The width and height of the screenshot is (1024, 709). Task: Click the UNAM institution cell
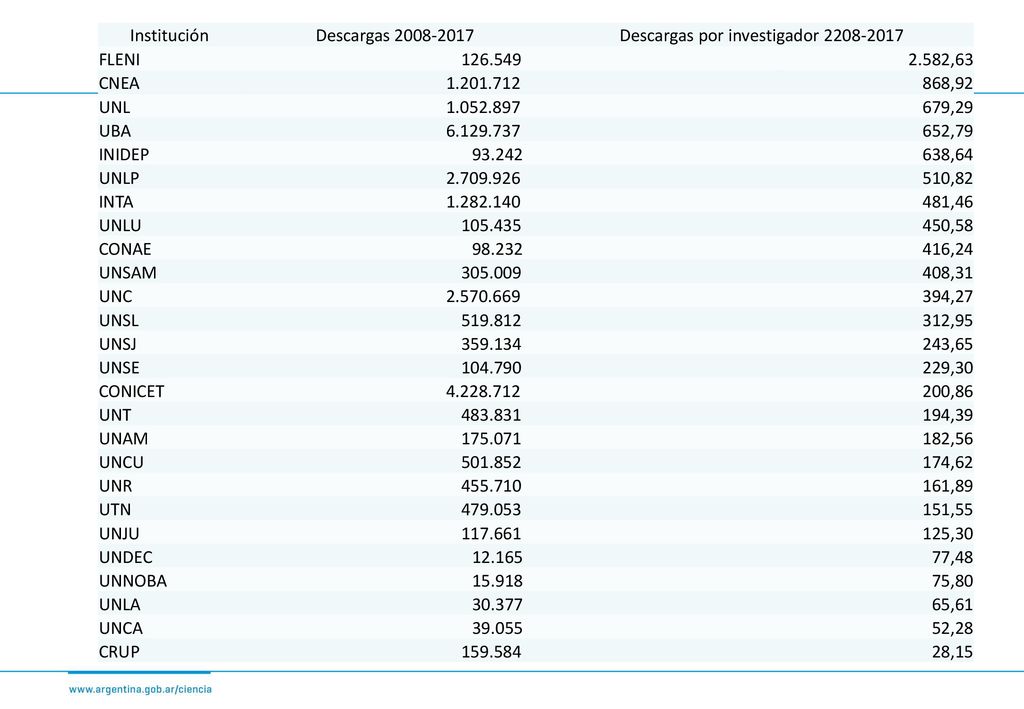point(123,438)
